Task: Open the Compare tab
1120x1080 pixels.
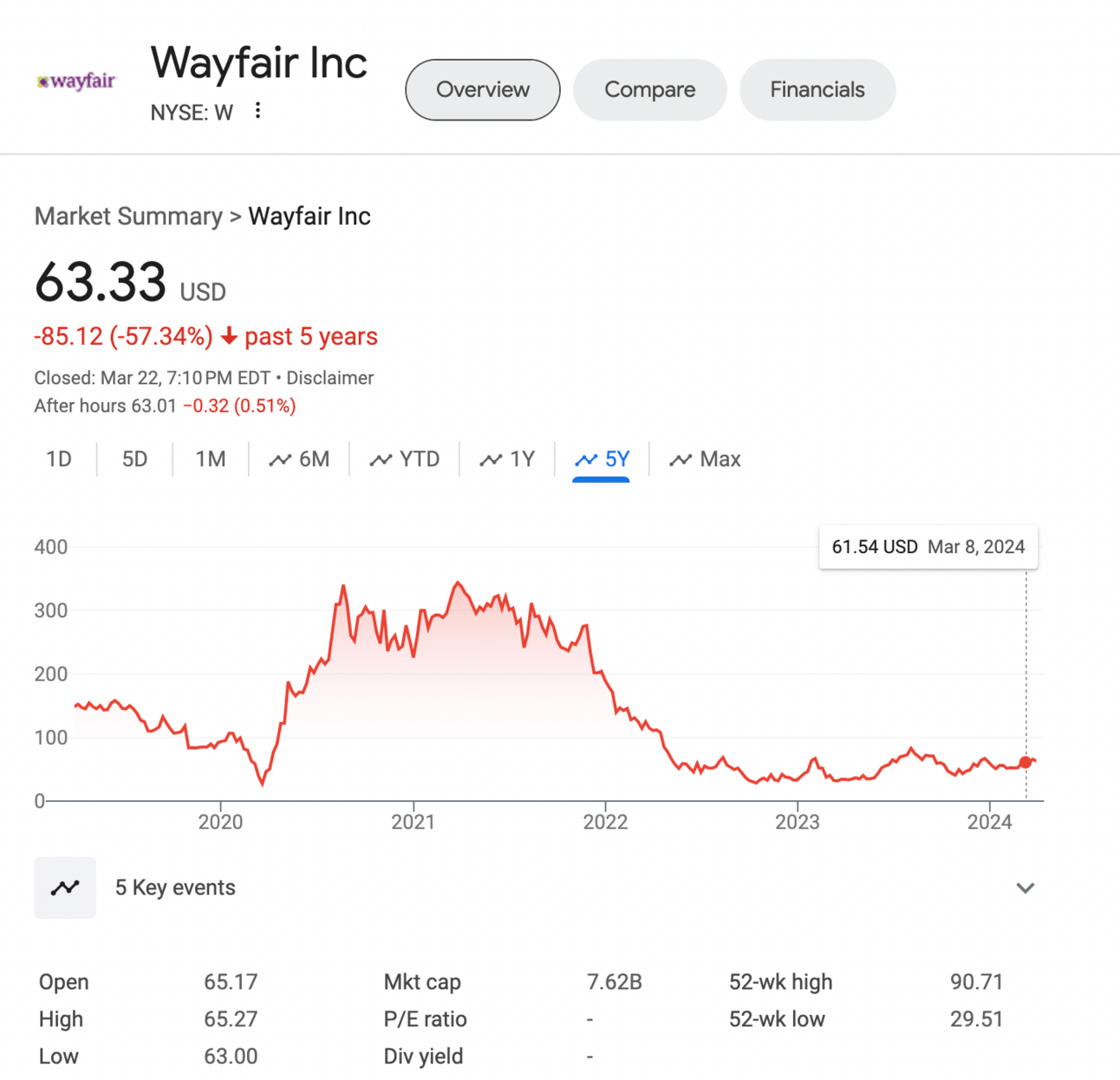Action: (649, 90)
